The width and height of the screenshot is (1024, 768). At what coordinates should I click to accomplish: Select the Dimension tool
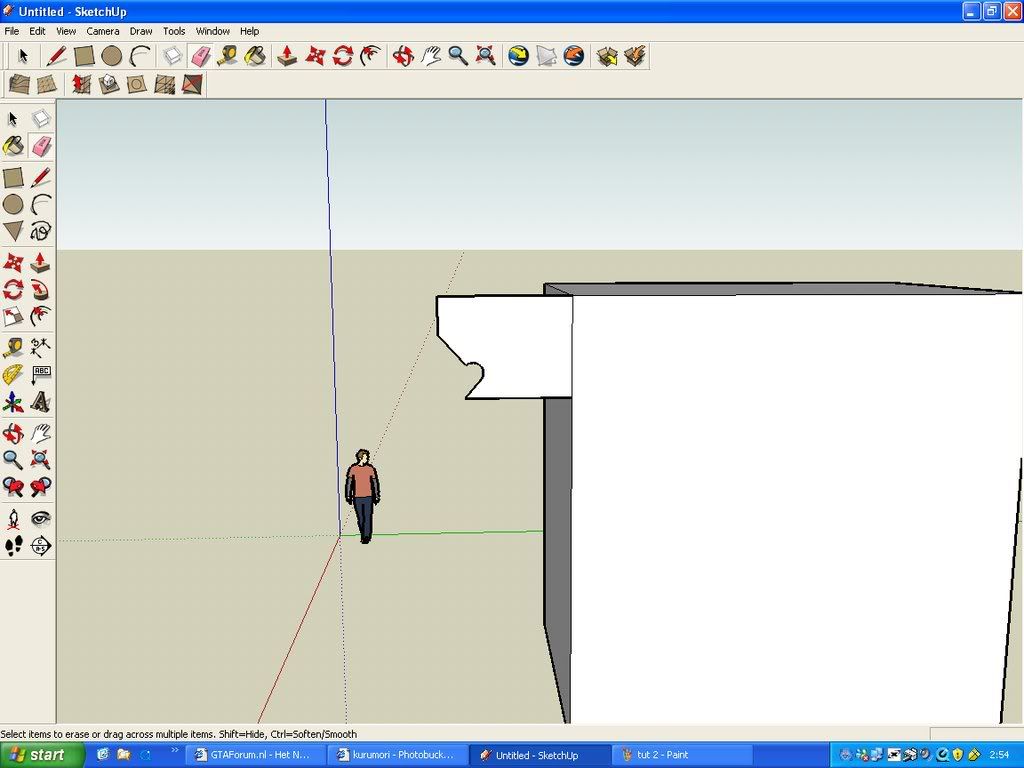coord(40,347)
